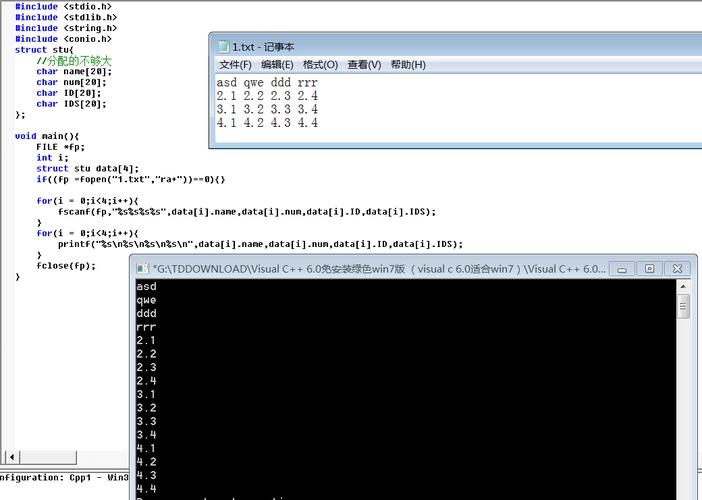
Task: Open the 文件(F) menu in Notepad
Action: (x=235, y=65)
